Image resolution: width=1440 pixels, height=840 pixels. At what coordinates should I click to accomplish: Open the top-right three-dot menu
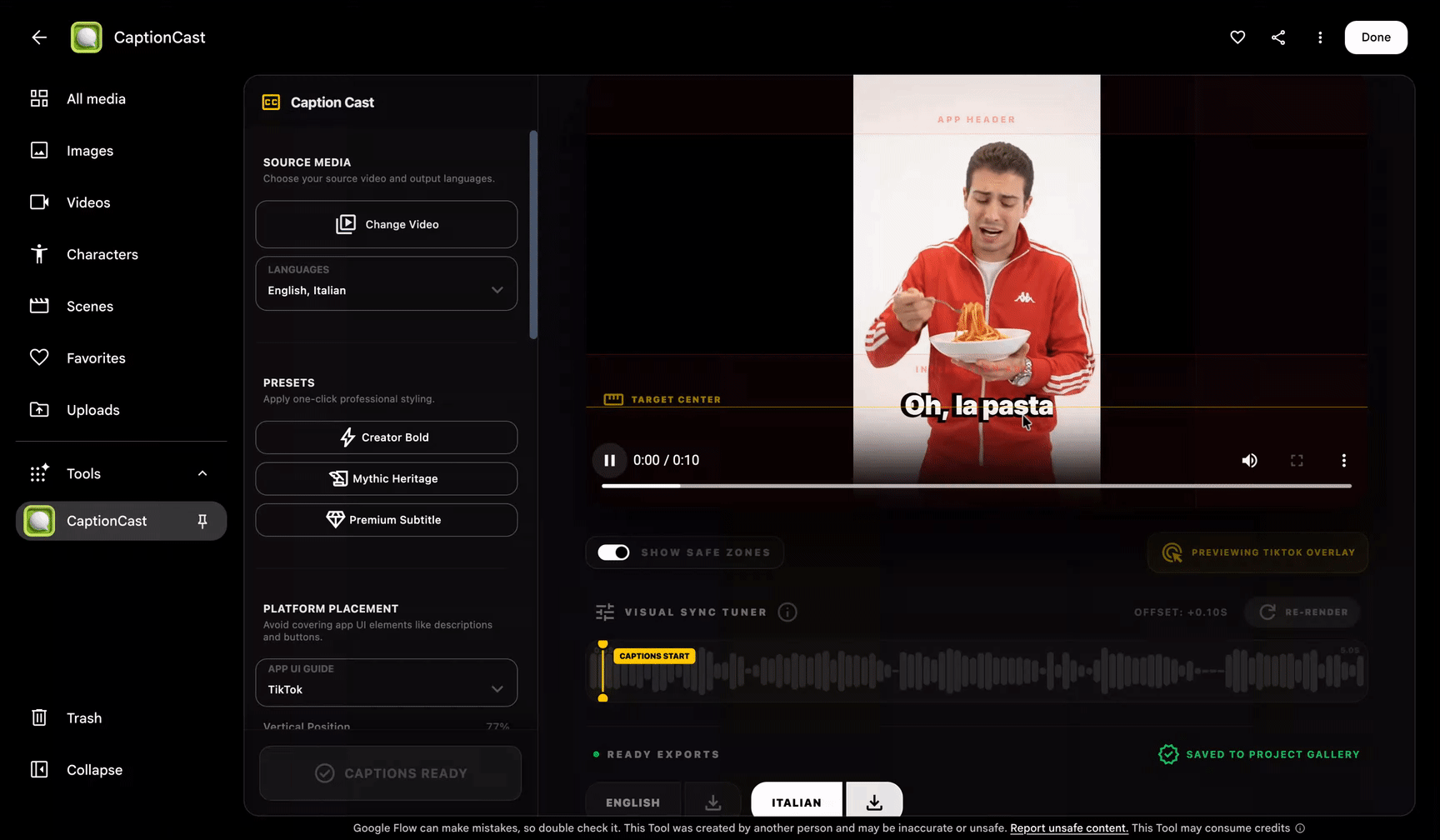click(x=1320, y=37)
